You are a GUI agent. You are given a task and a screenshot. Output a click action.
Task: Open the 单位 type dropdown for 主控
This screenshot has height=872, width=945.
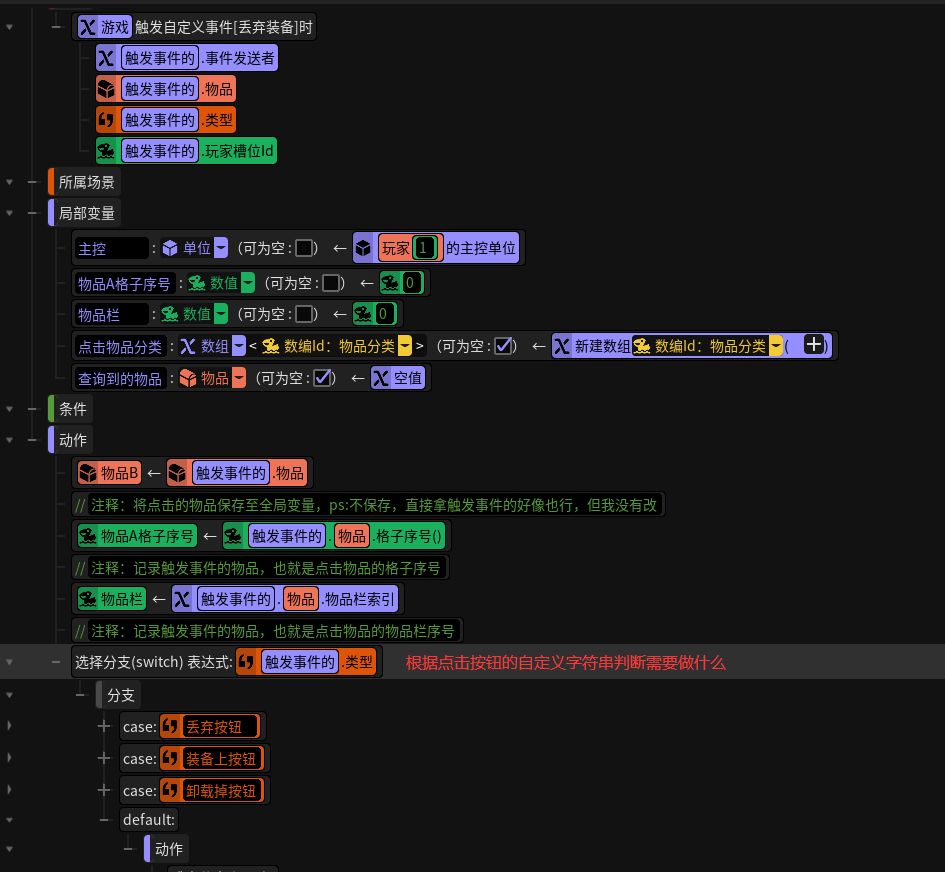pyautogui.click(x=221, y=248)
